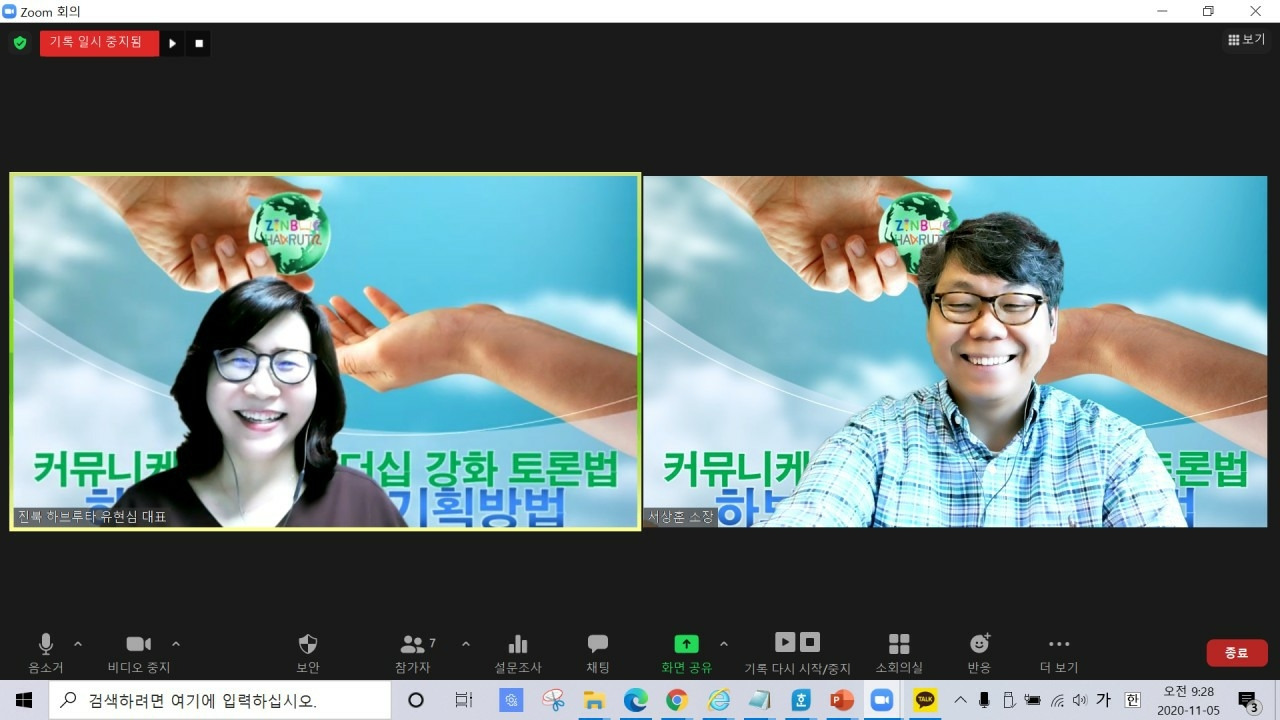
Task: Open the volume control in system tray
Action: pyautogui.click(x=1080, y=700)
